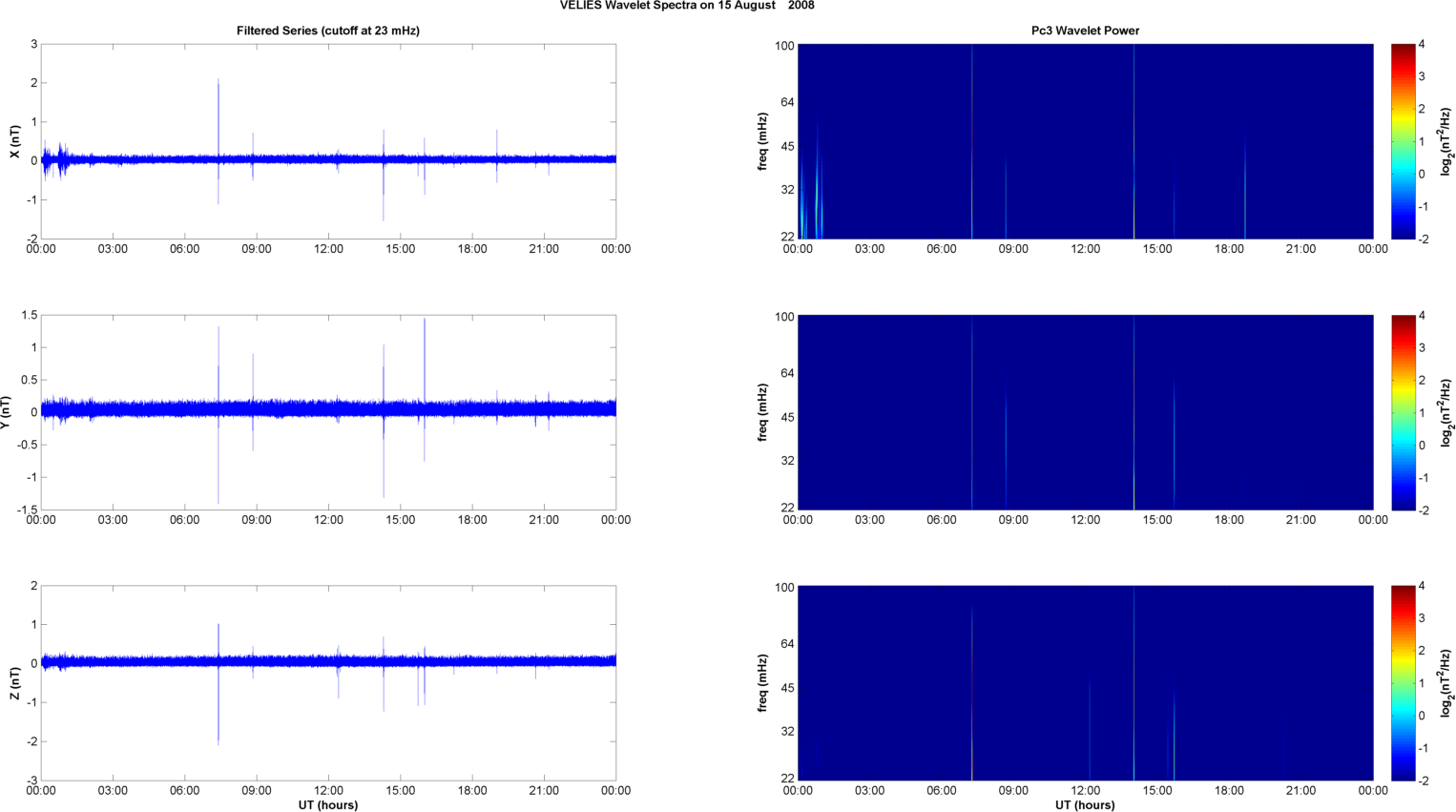Click the '-2' value at the bottom colorbar's base

[x=1424, y=781]
